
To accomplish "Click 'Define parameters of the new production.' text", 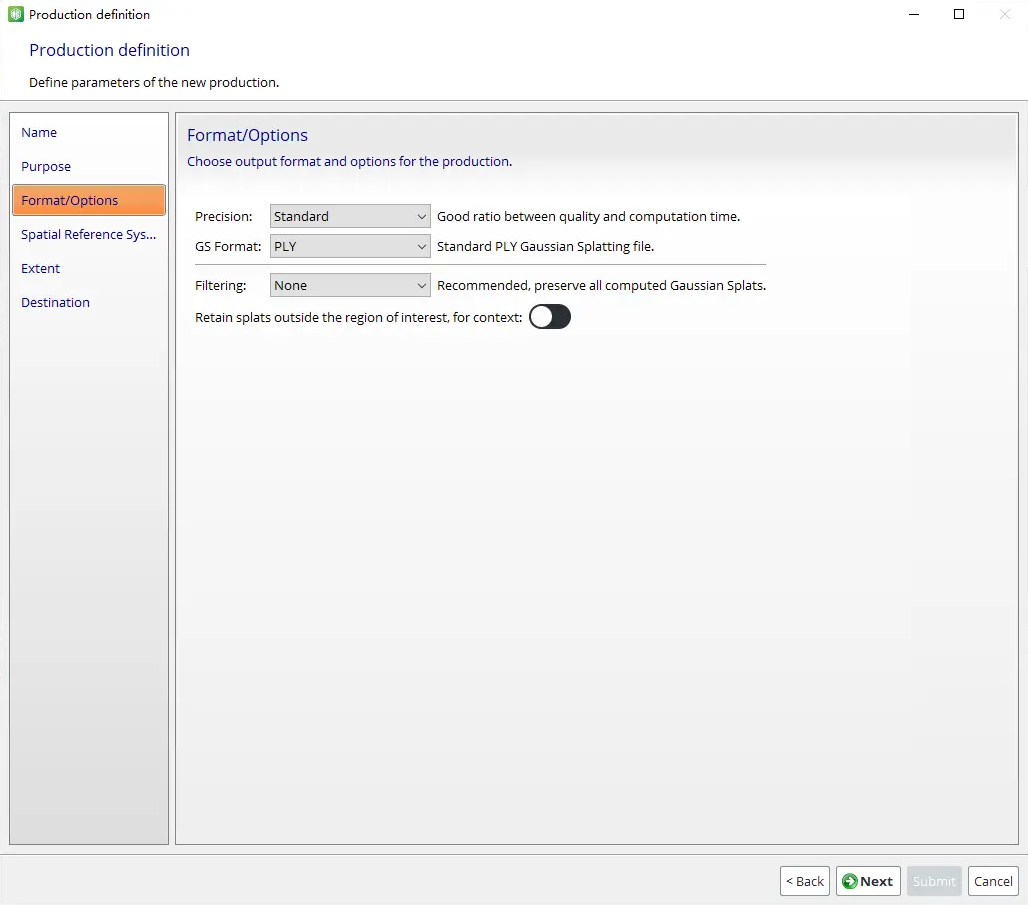I will [x=154, y=83].
